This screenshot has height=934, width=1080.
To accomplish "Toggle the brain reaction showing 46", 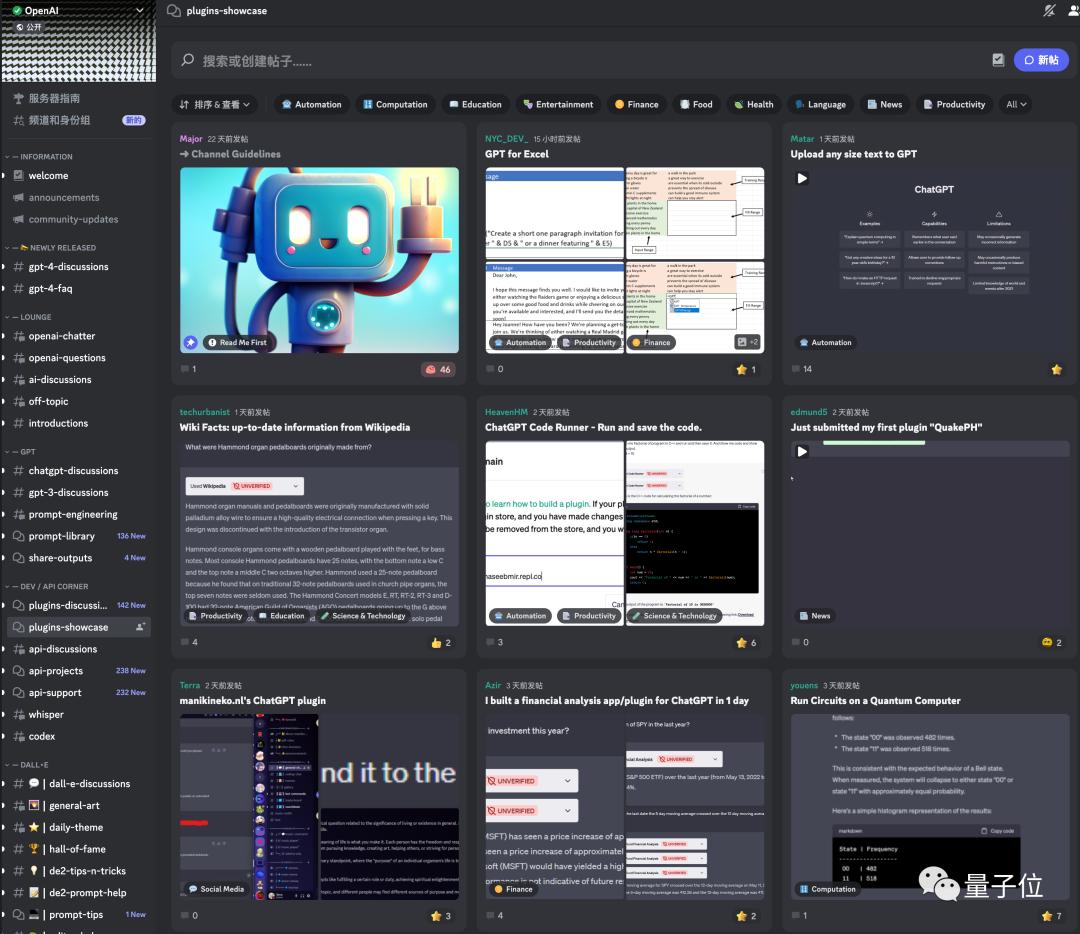I will 438,369.
